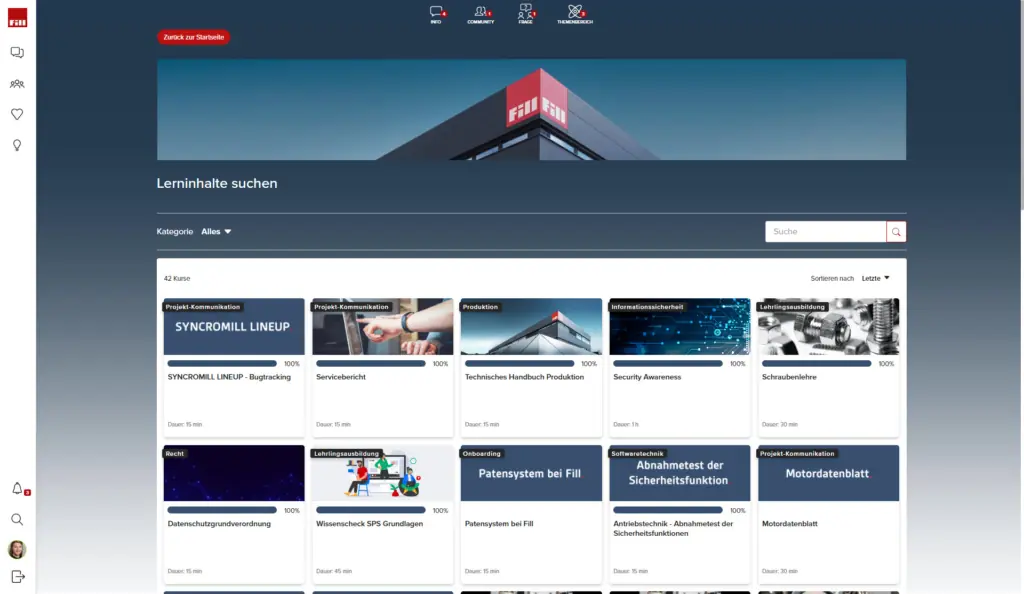Open notifications bell icon
The height and width of the screenshot is (594, 1024).
pyautogui.click(x=18, y=488)
